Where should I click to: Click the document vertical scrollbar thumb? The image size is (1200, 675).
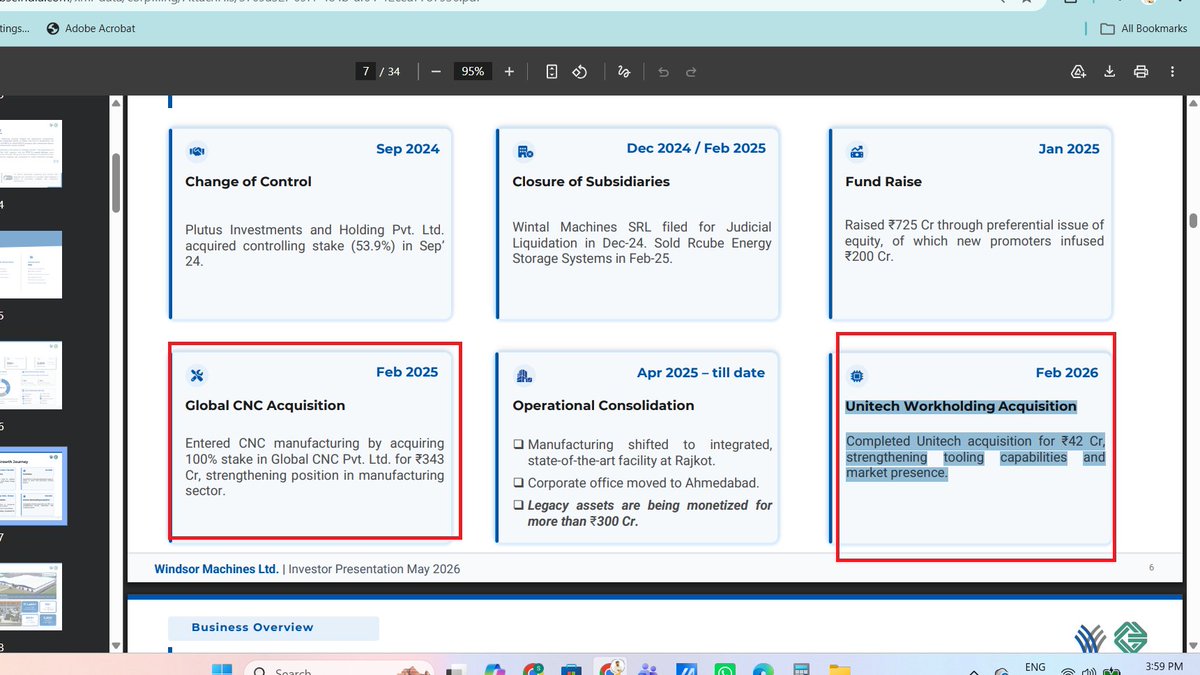point(1192,221)
